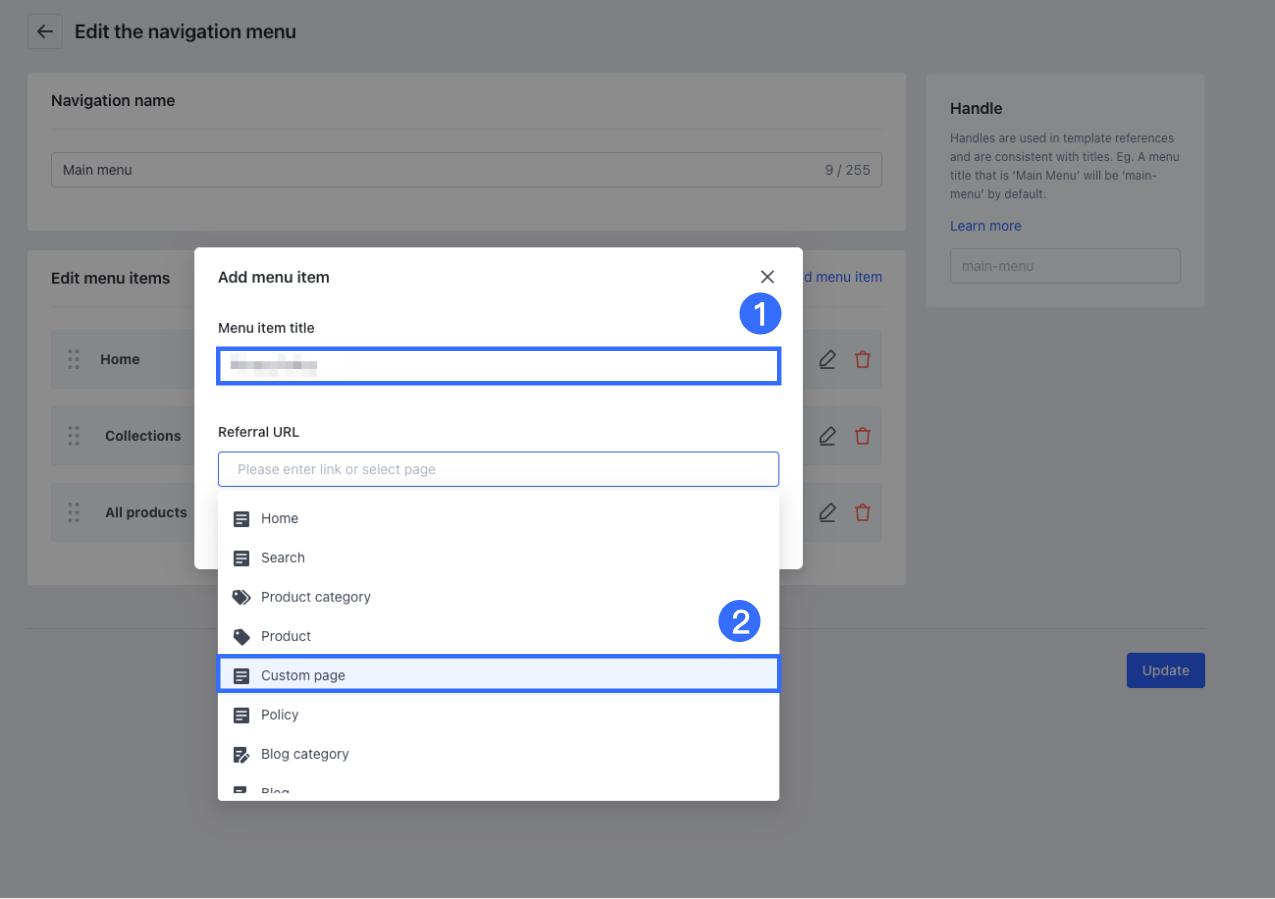Close the Add menu item dialog

[767, 277]
